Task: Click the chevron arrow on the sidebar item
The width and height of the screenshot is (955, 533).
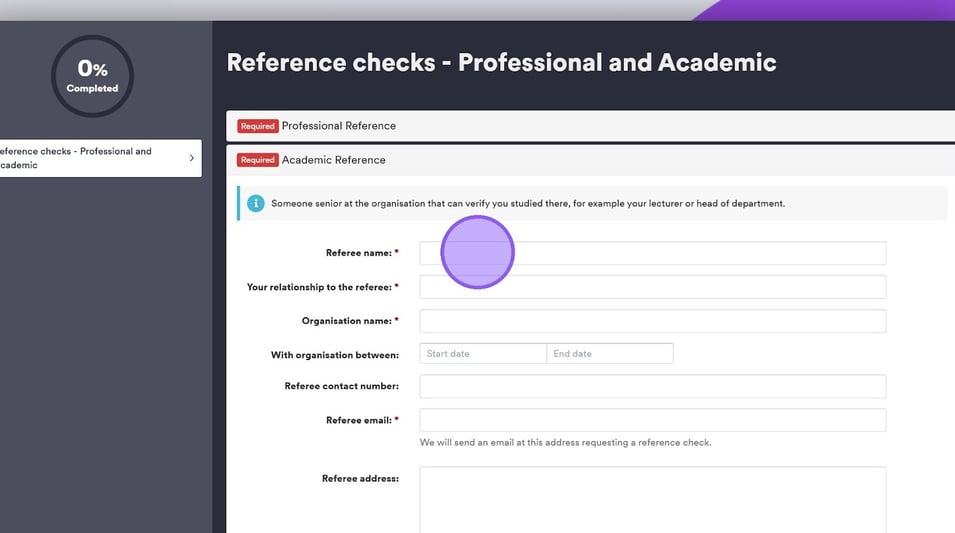Action: pyautogui.click(x=191, y=158)
